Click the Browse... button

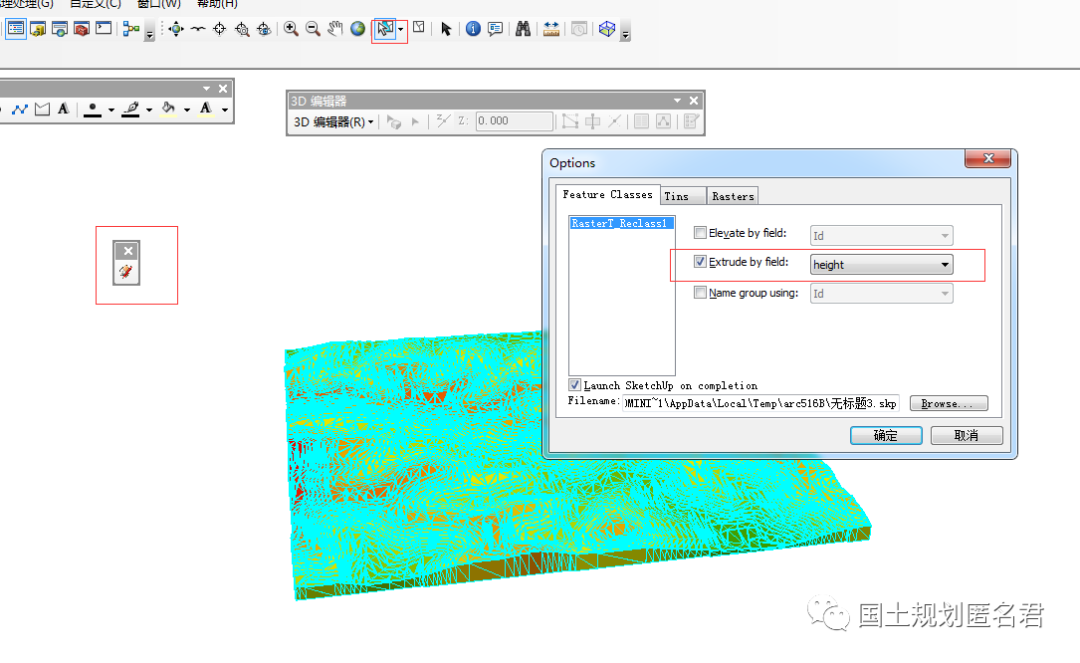tap(948, 403)
